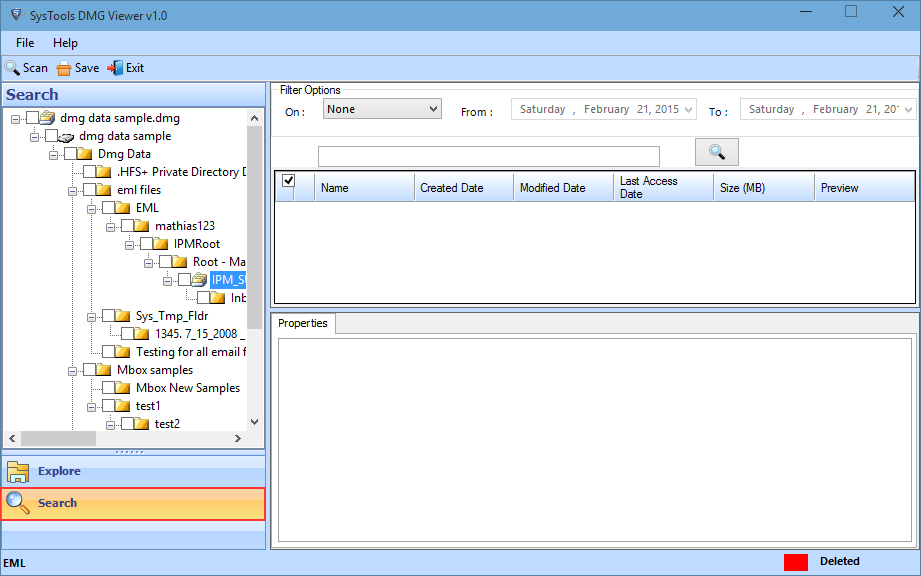This screenshot has height=576, width=921.
Task: Open the On filter dropdown showing None
Action: tap(382, 109)
